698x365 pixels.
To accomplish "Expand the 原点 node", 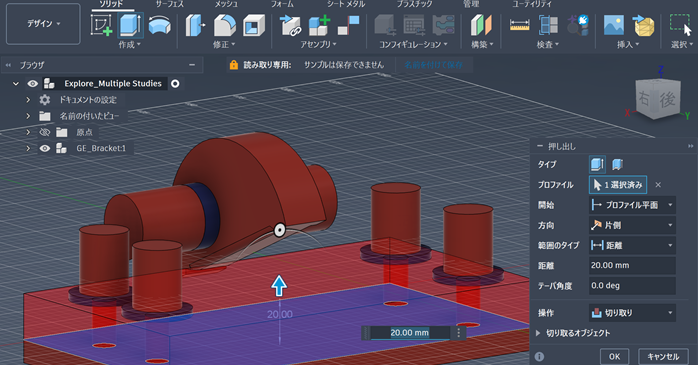I will 28,132.
